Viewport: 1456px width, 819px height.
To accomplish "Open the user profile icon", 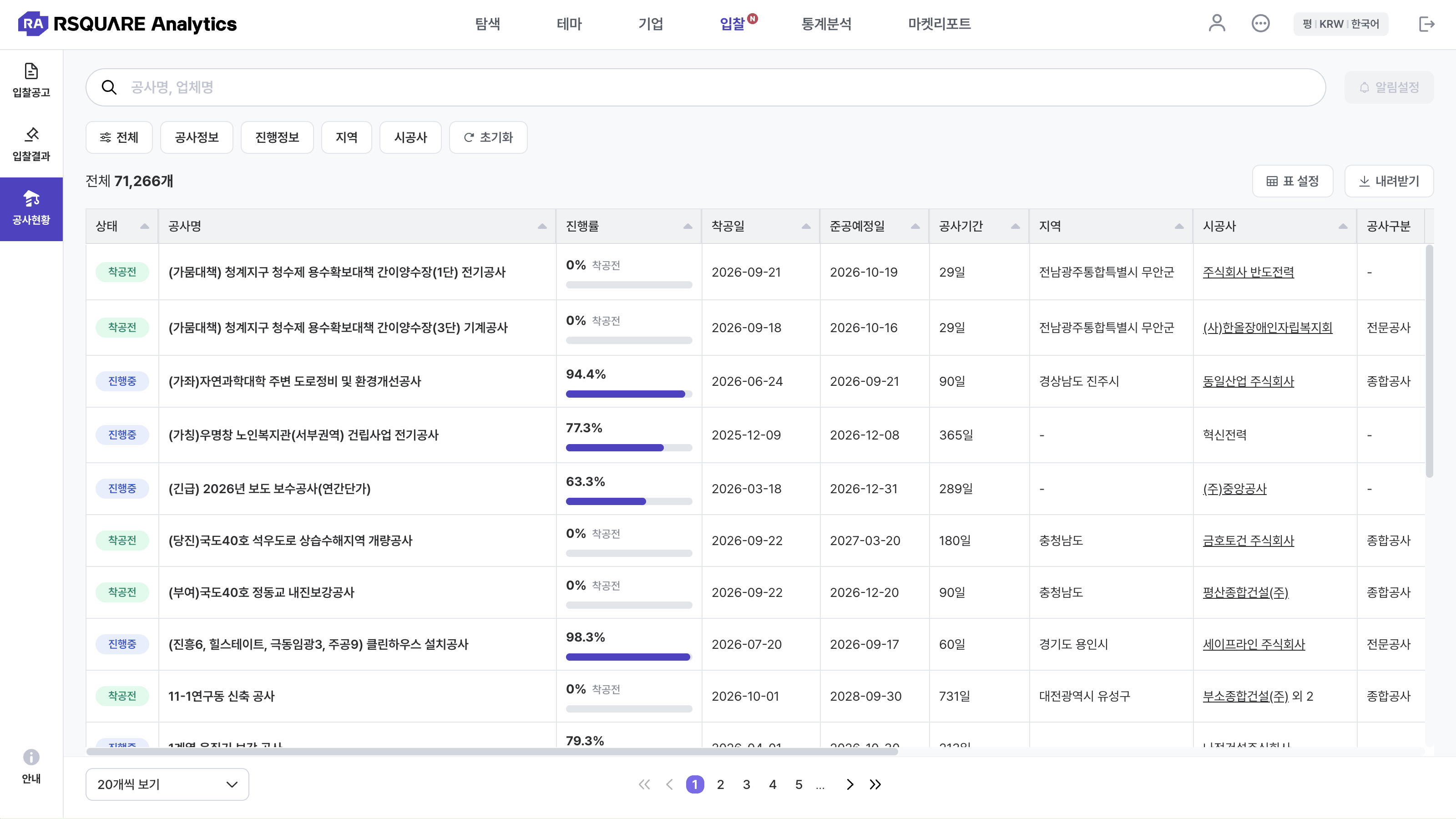I will (x=1216, y=24).
